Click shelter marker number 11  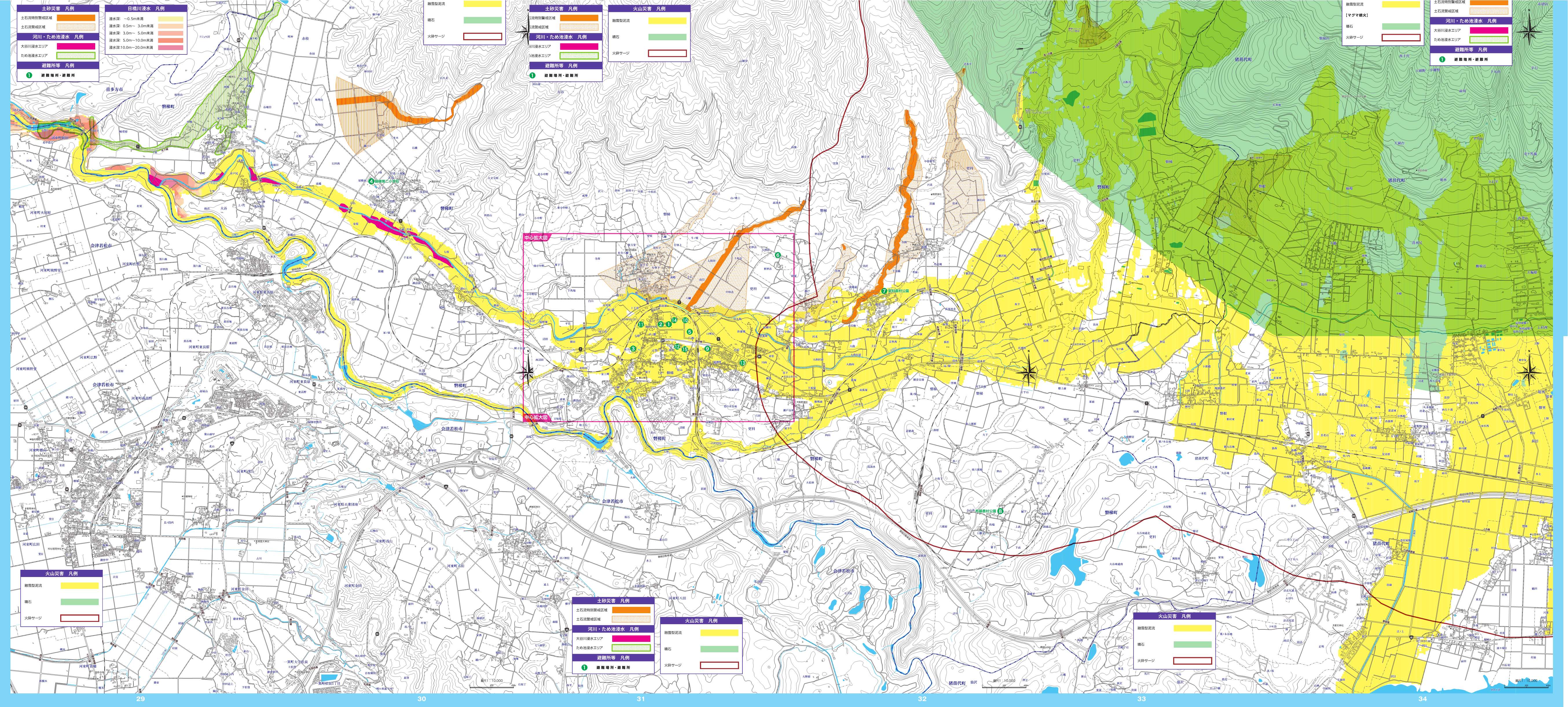pyautogui.click(x=641, y=325)
